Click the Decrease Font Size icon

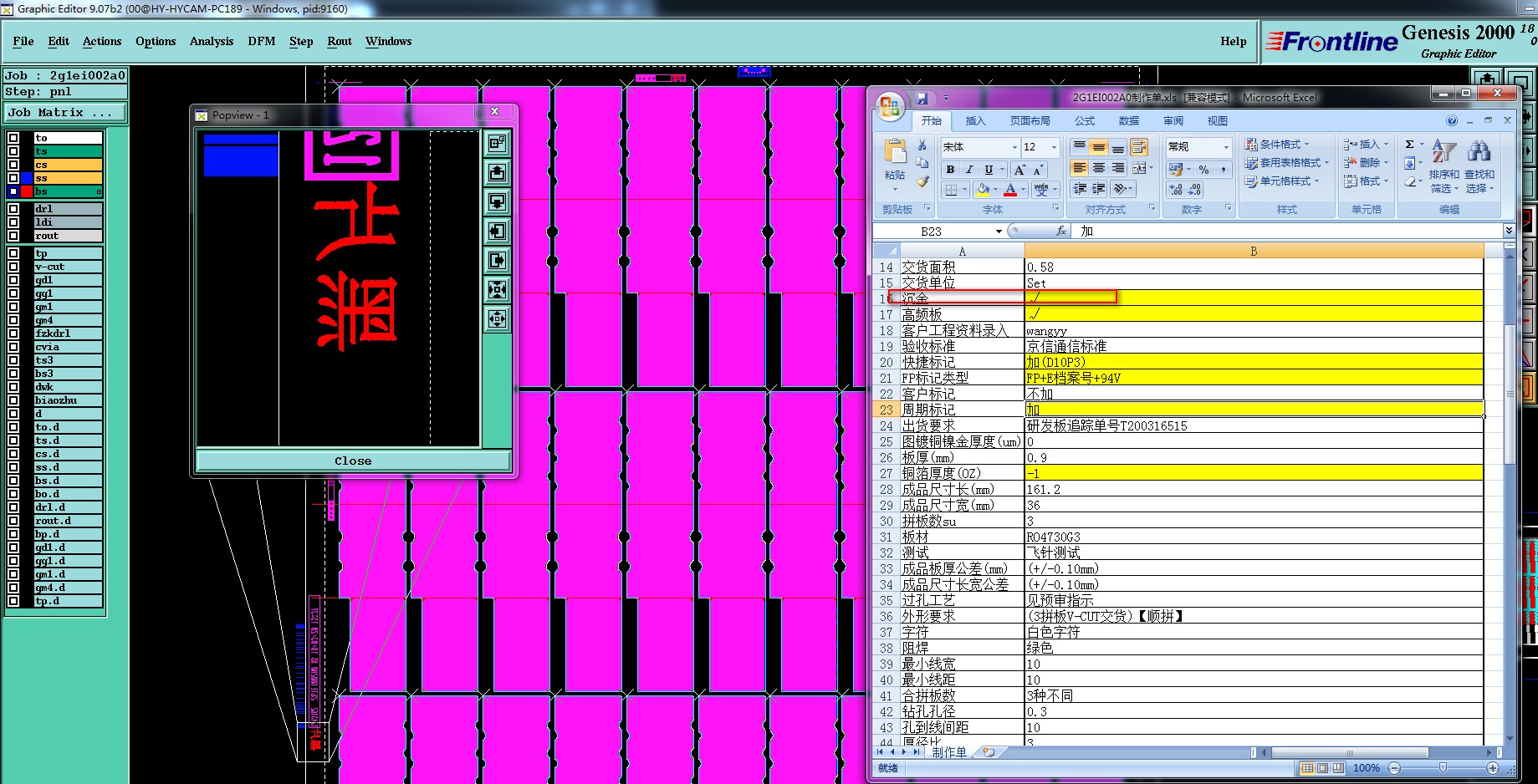tap(1039, 170)
